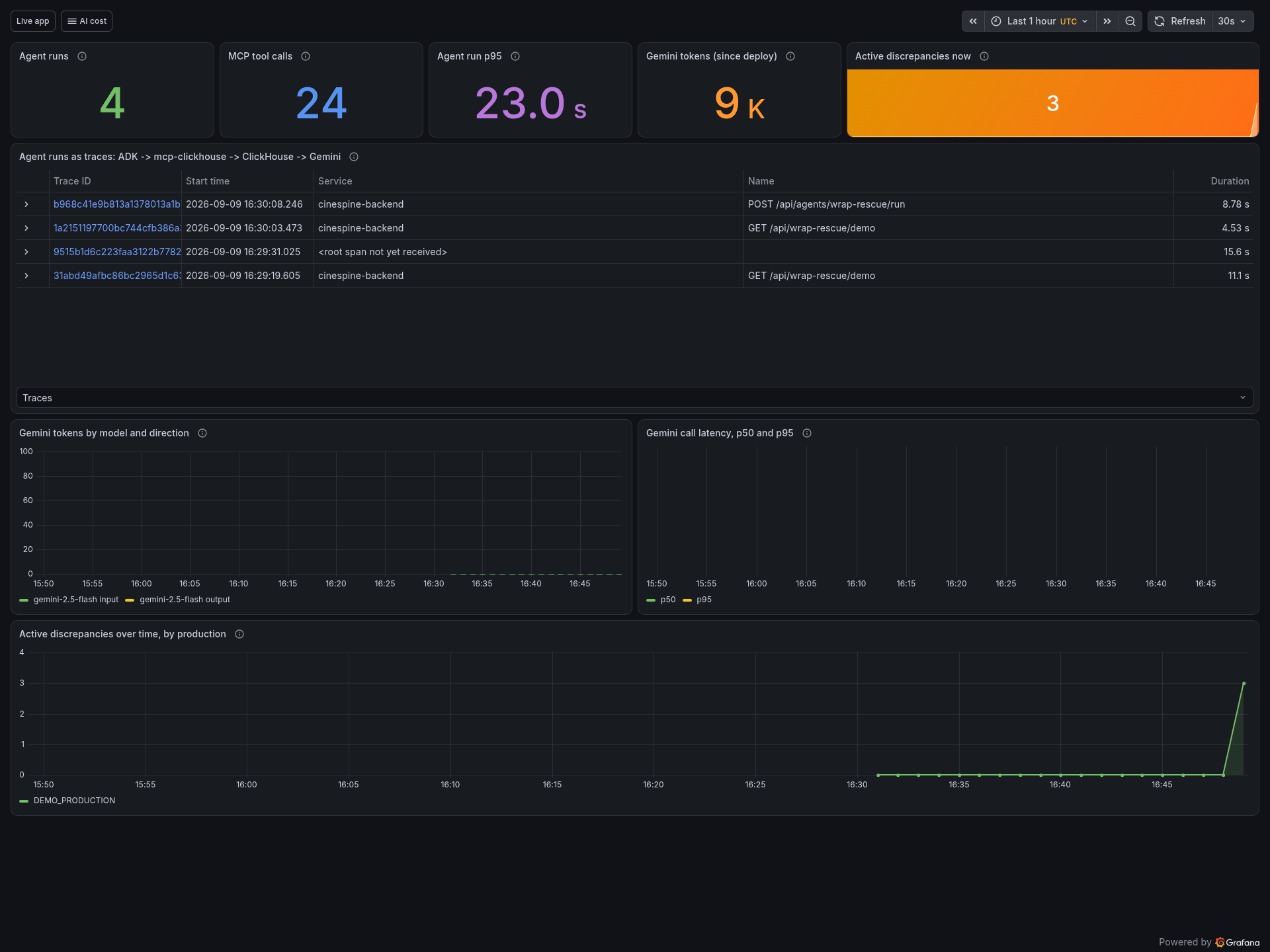The width and height of the screenshot is (1270, 952).
Task: Open the Last 1 hour time picker
Action: (x=1040, y=21)
